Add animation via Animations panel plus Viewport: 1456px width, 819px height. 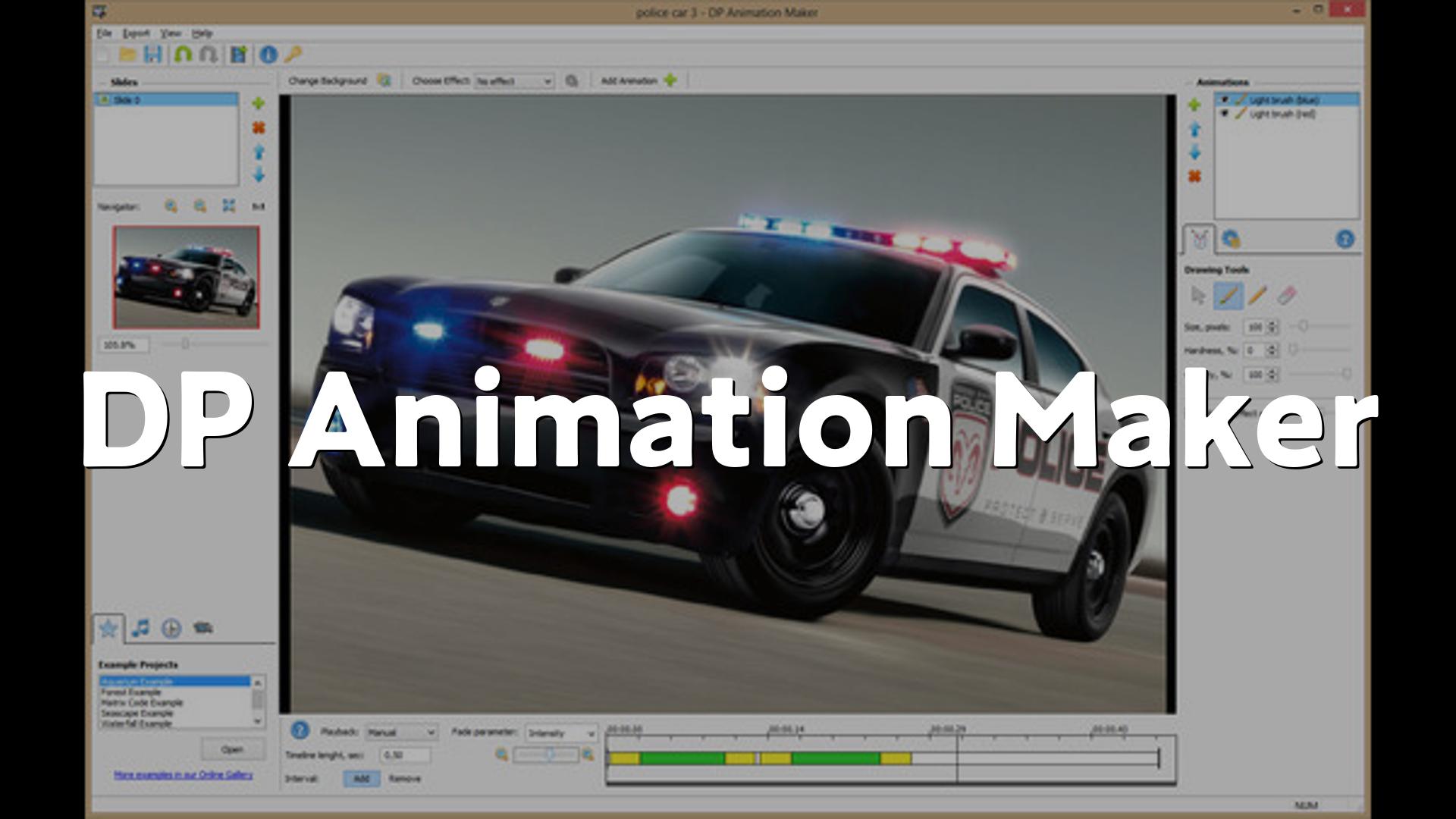1194,105
